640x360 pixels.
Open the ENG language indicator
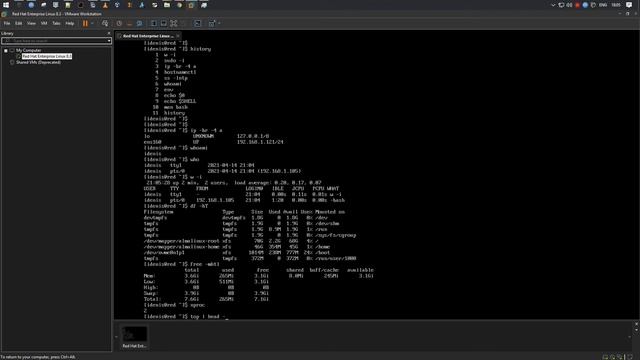(603, 5)
